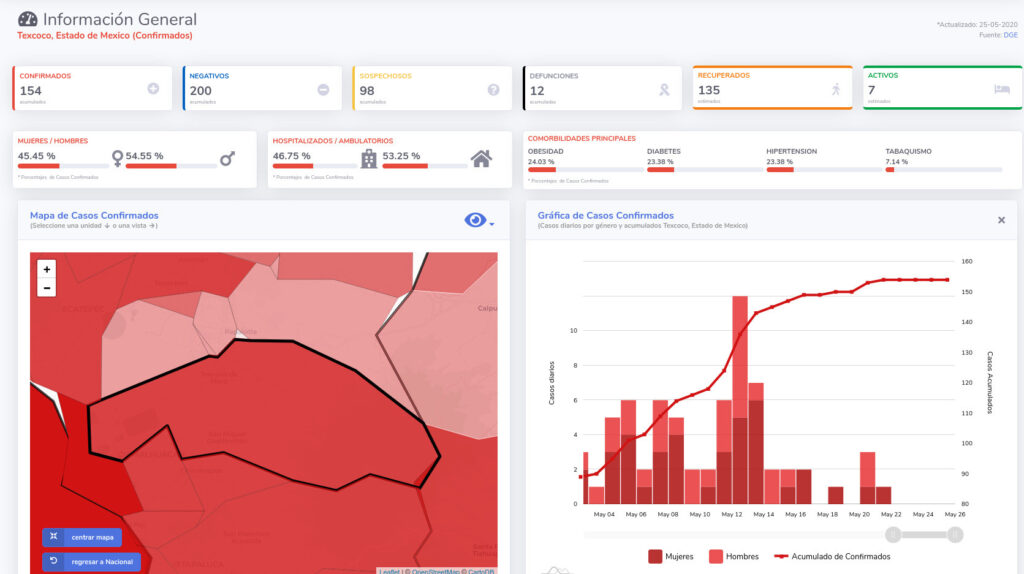
Task: Click the house icon for Ambulatorios
Action: [481, 159]
